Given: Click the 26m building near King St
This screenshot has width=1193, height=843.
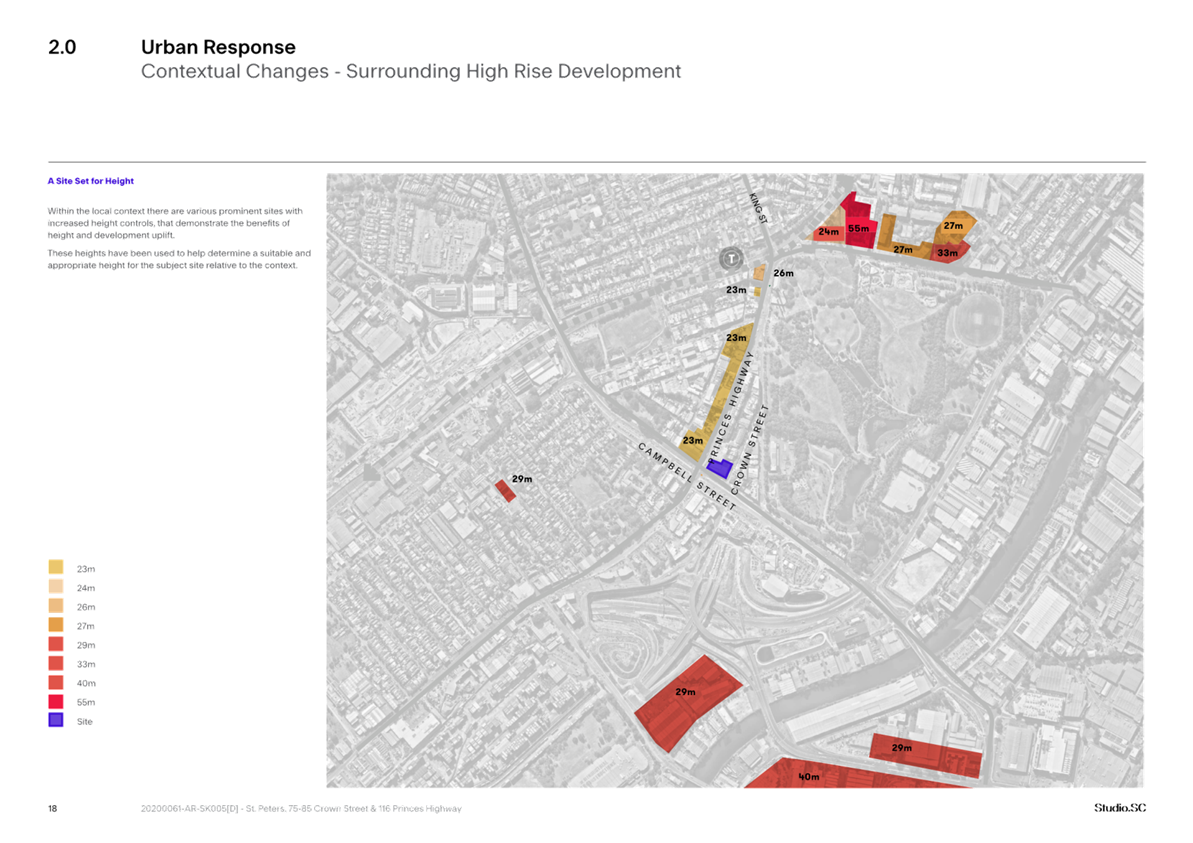Looking at the screenshot, I should pyautogui.click(x=760, y=272).
